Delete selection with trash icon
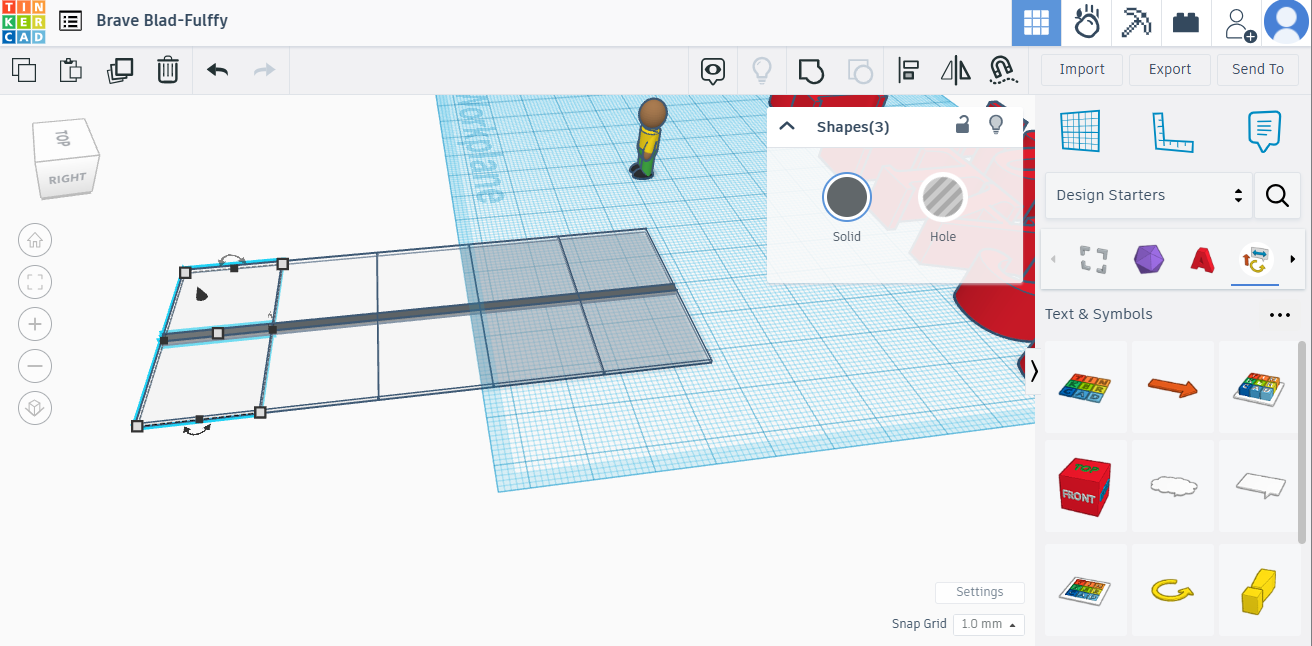 click(x=167, y=70)
